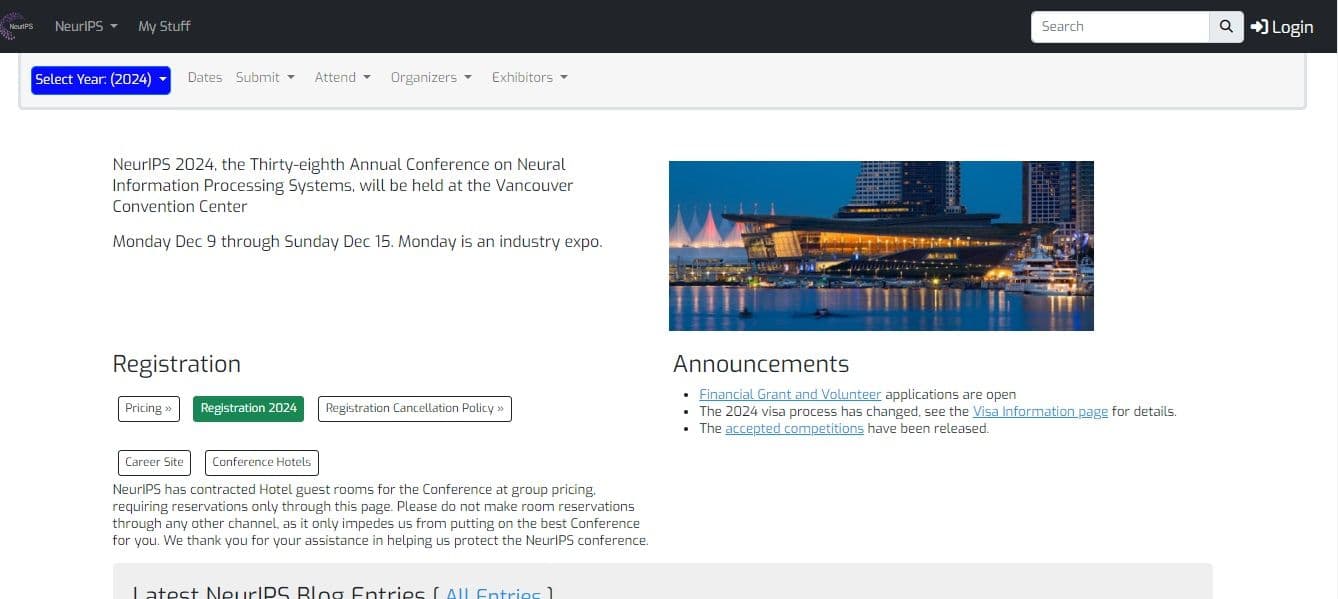Open the Pricing page

coord(148,408)
